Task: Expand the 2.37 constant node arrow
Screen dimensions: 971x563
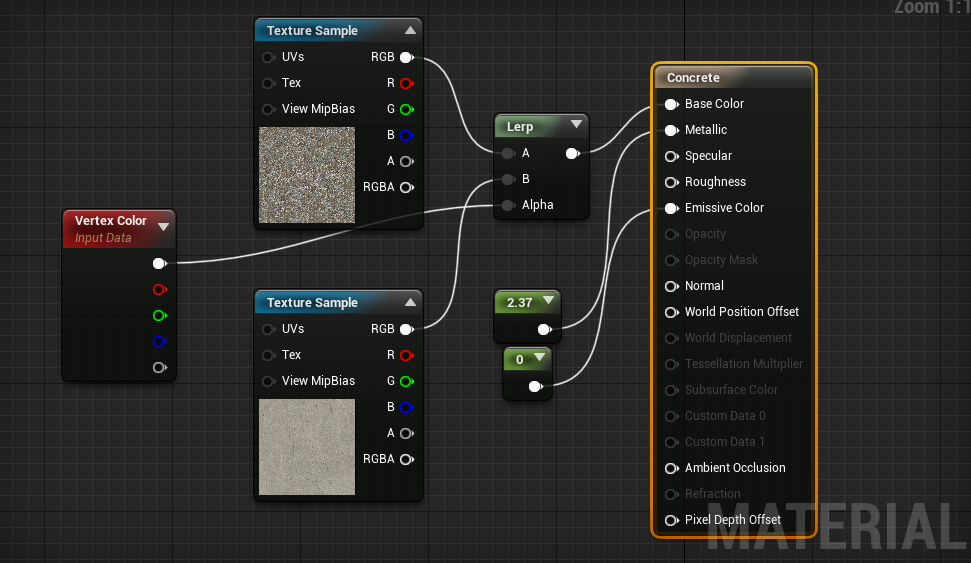Action: 548,300
